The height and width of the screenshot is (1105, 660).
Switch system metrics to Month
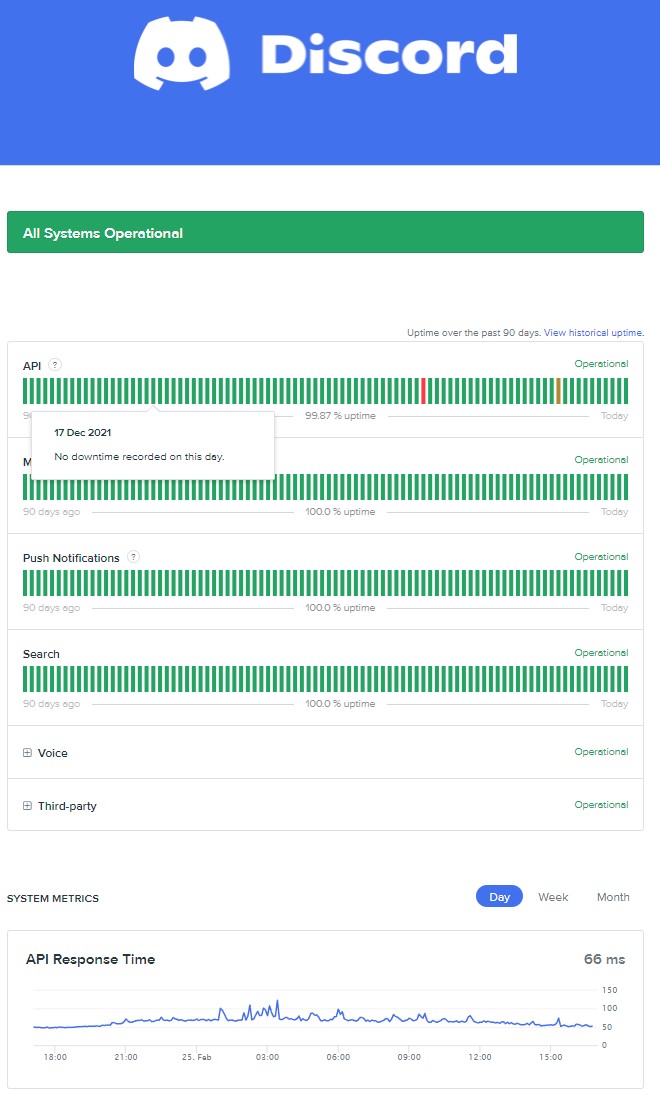(613, 896)
